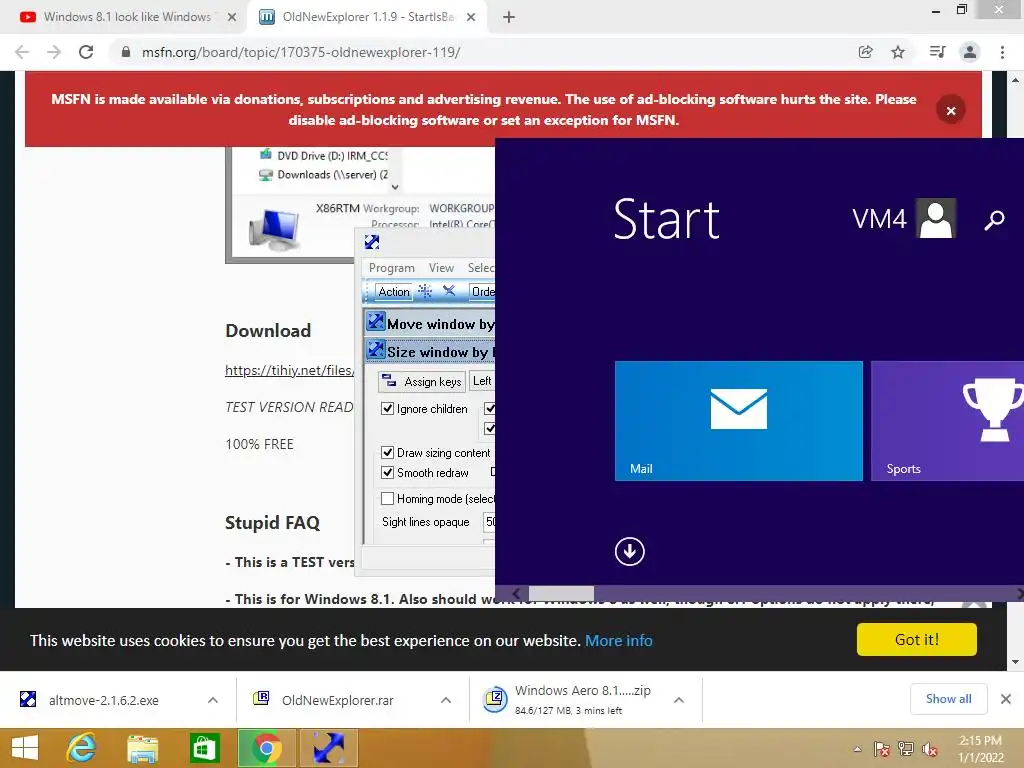Click the down arrow for all apps
The width and height of the screenshot is (1024, 768).
(x=630, y=551)
